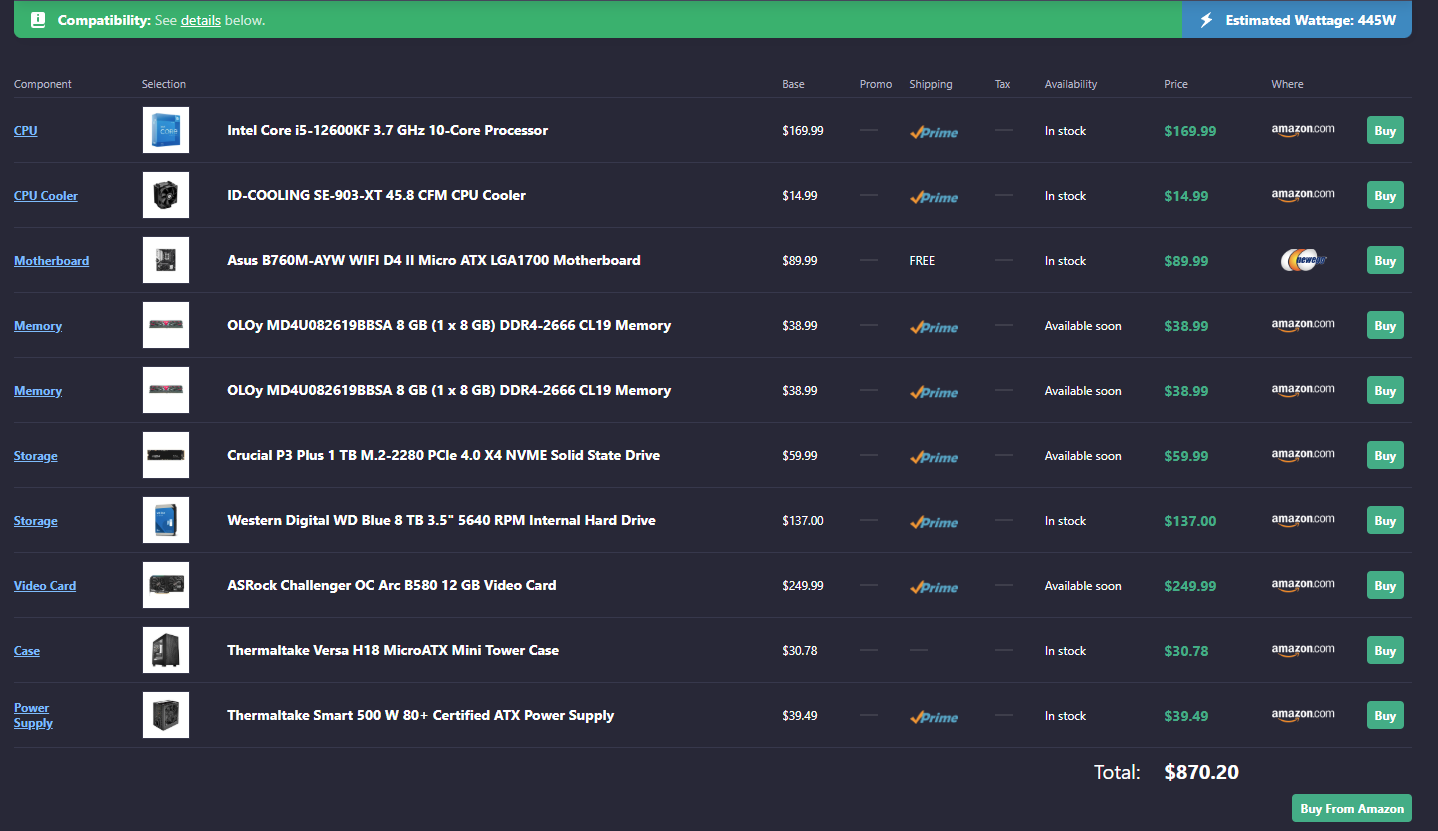Click the lightning bolt wattage icon
This screenshot has height=831, width=1438.
(x=1207, y=20)
